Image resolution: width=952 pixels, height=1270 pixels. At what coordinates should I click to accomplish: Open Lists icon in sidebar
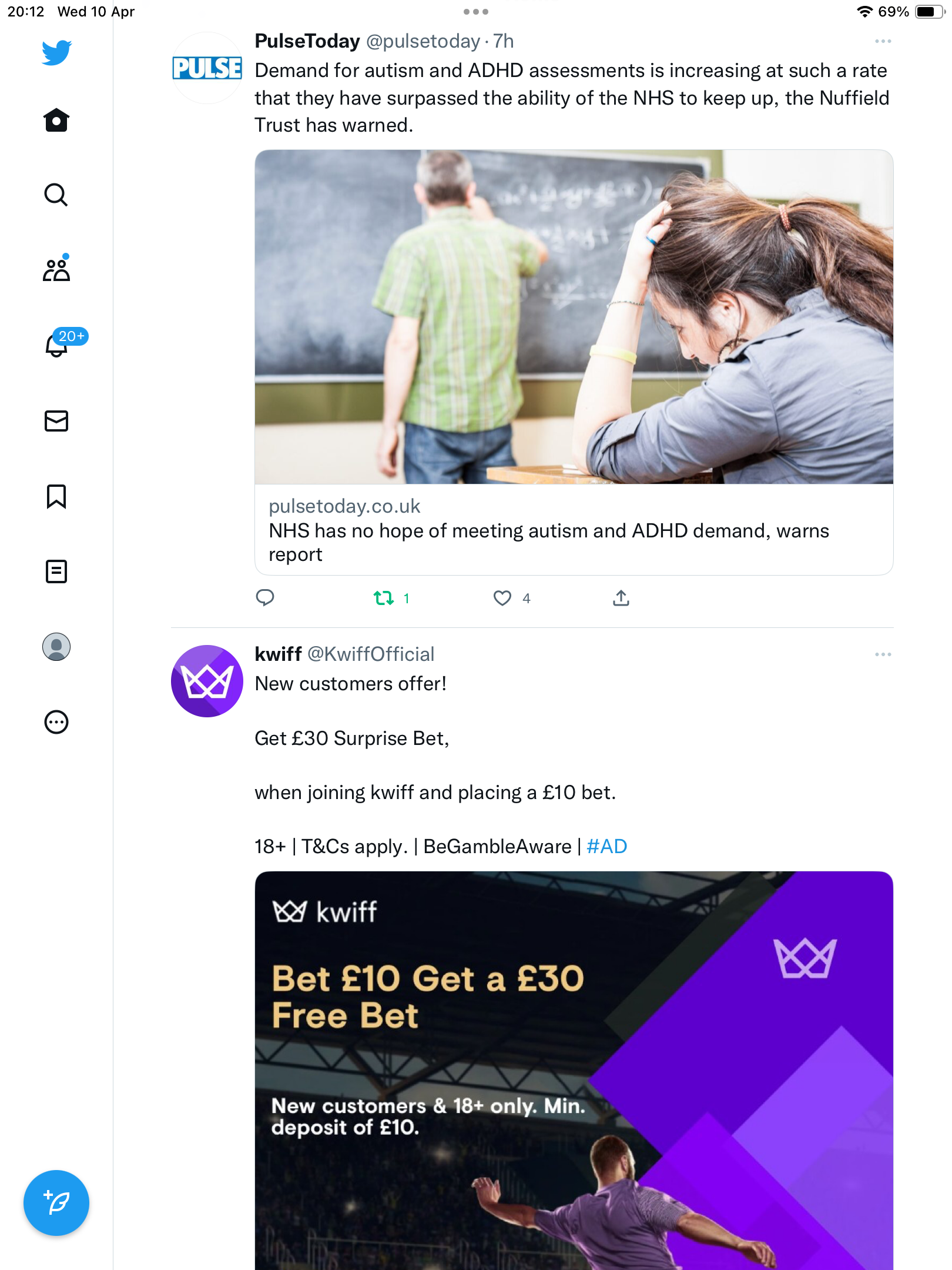click(x=56, y=571)
